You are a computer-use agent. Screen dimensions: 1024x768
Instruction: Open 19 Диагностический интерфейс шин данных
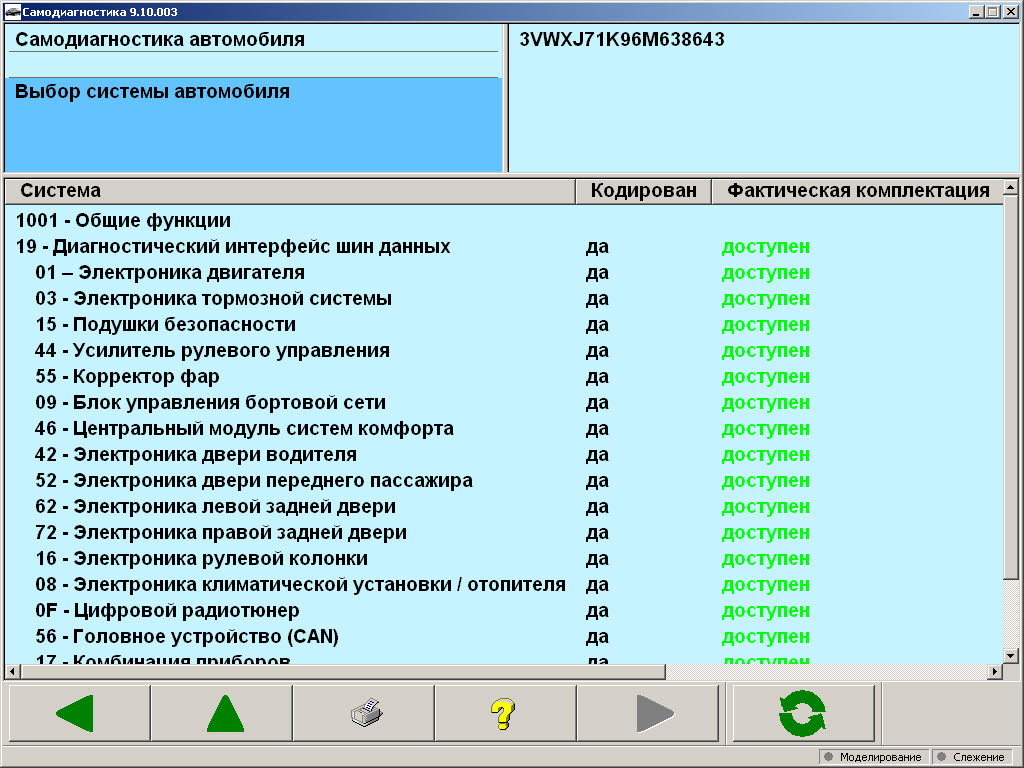tap(230, 246)
